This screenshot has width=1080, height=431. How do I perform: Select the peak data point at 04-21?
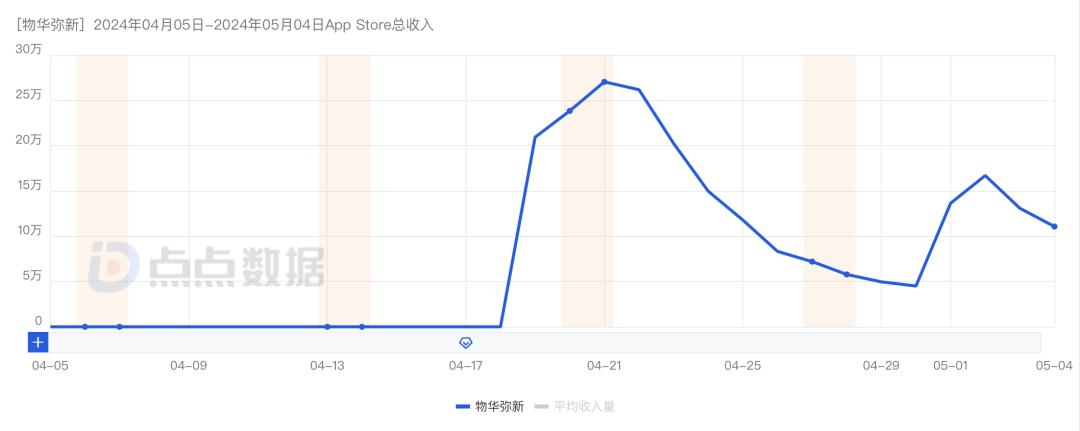point(604,82)
